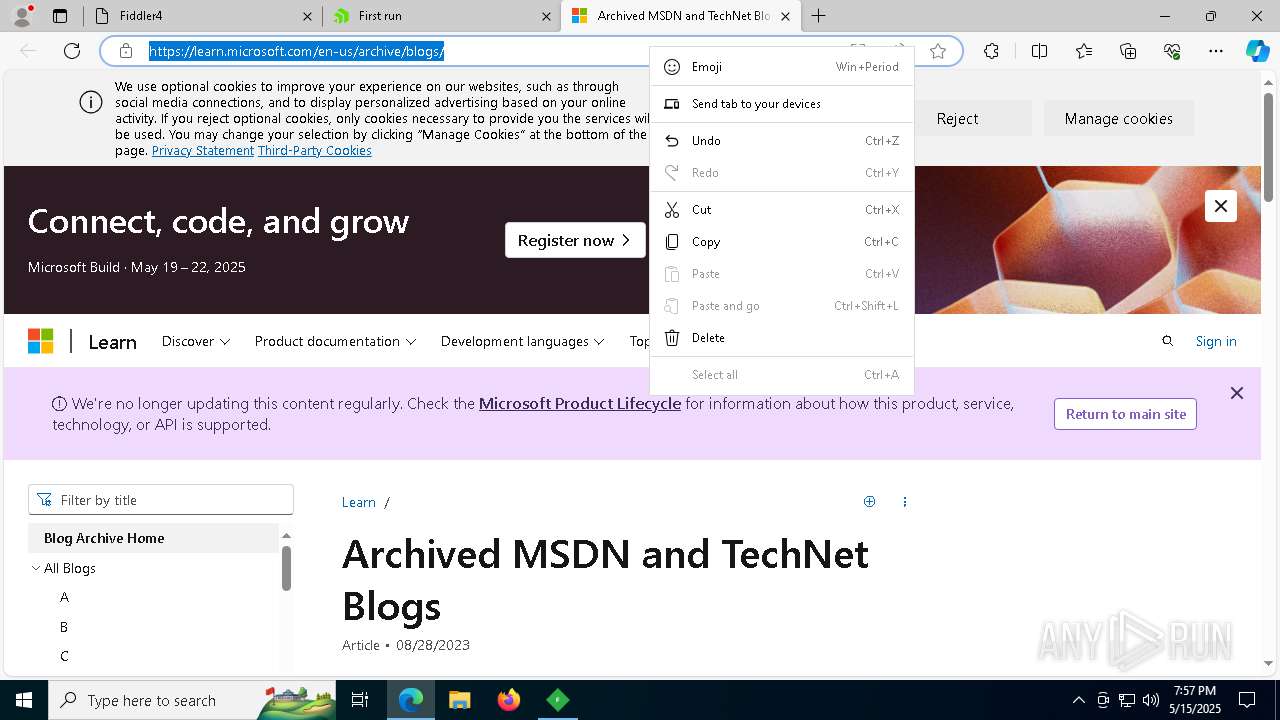
Task: Open article more actions vertical dots
Action: [x=904, y=502]
